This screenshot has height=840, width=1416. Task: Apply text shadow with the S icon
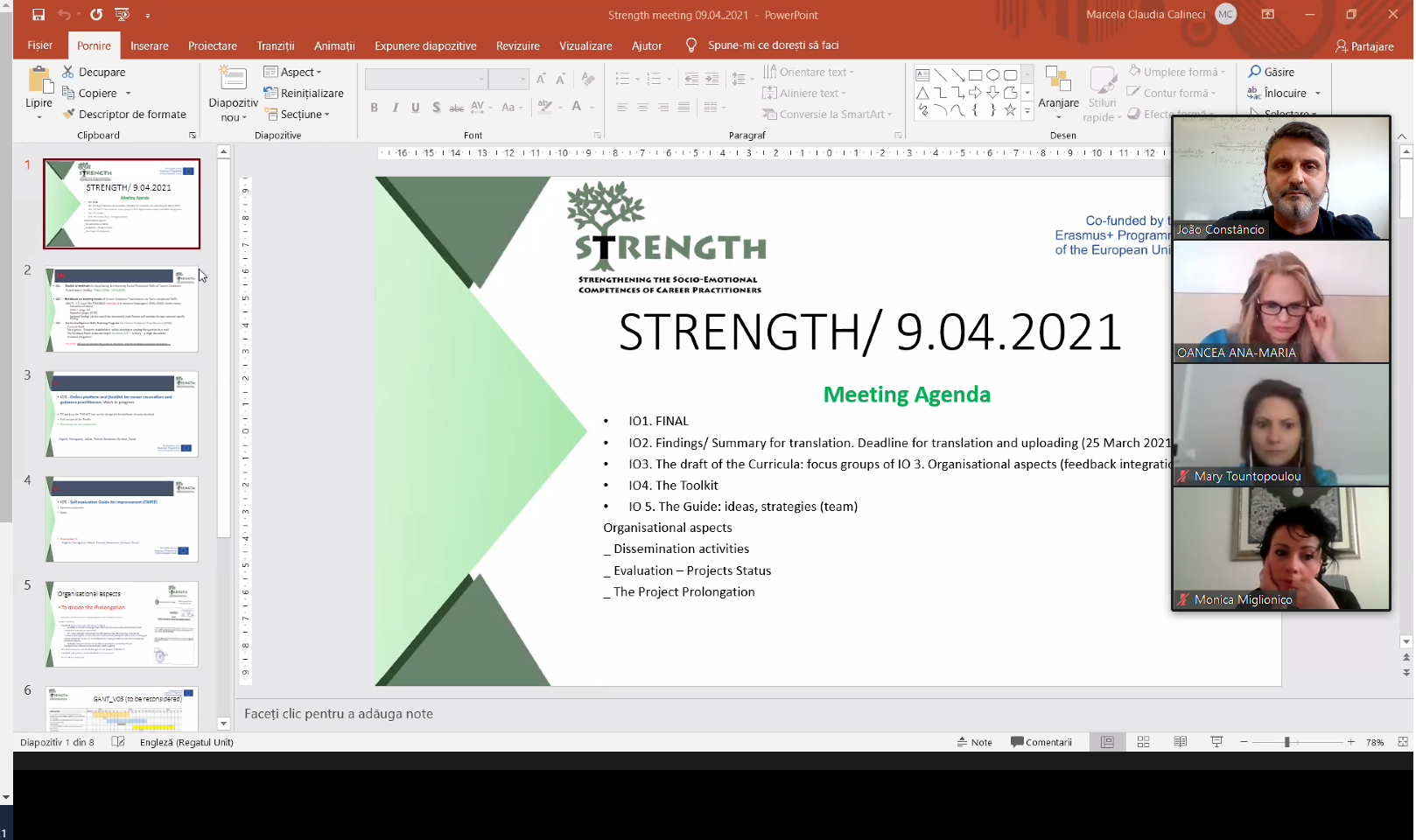point(436,107)
